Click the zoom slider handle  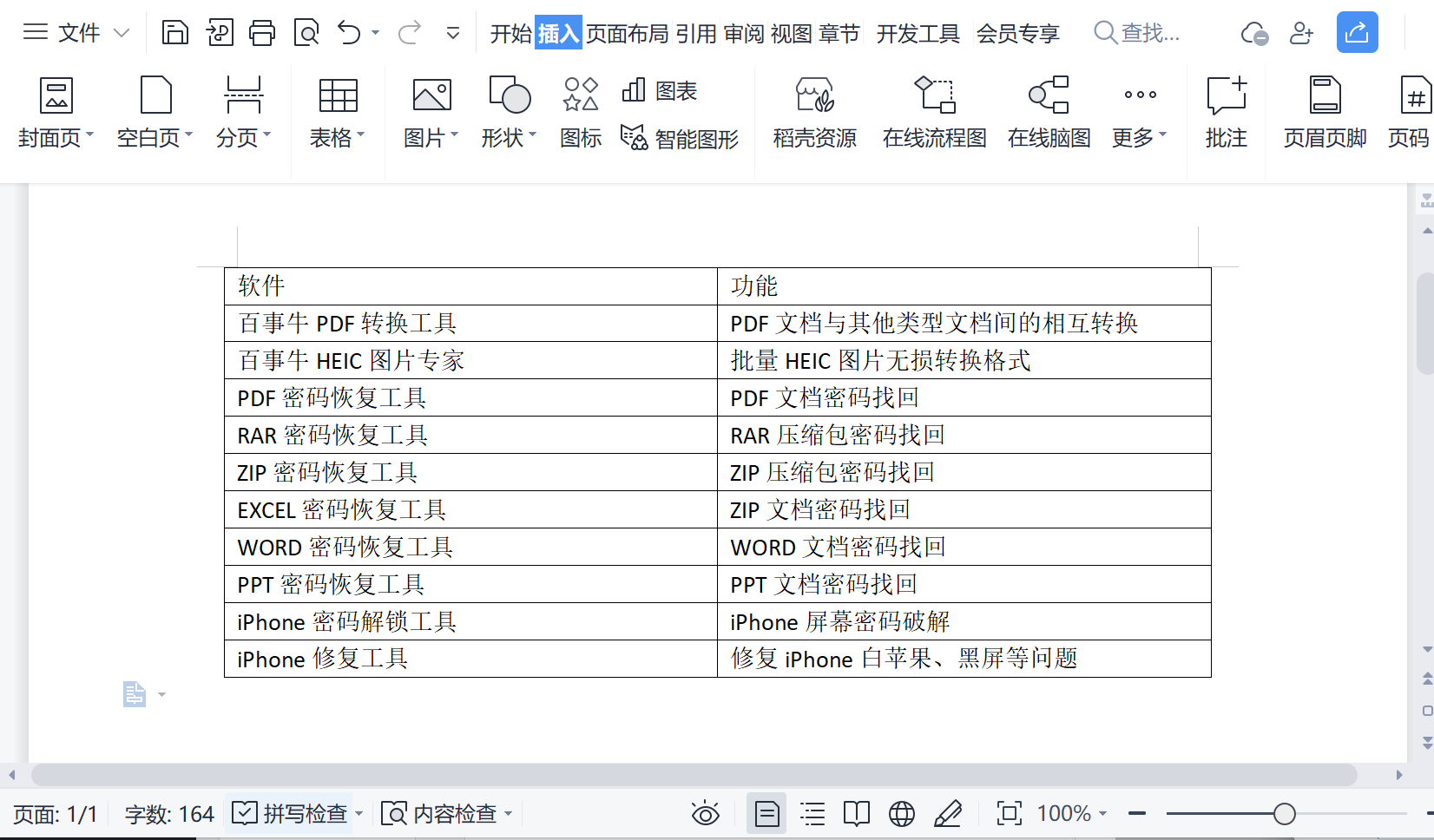pos(1285,814)
